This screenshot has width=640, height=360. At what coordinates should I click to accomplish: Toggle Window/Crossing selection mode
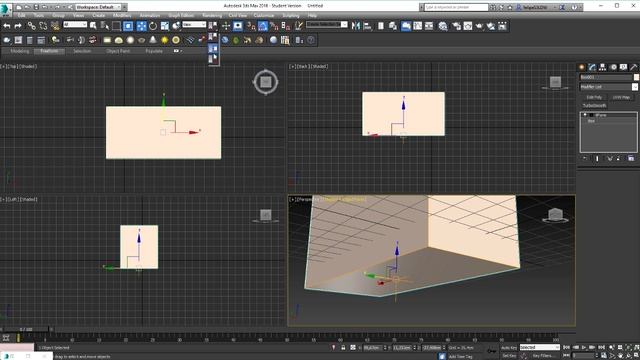pos(128,26)
